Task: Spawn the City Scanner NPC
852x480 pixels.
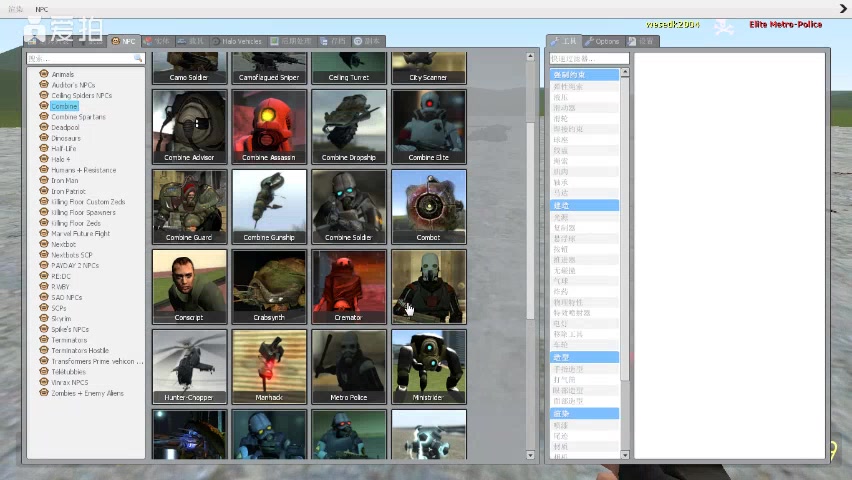Action: 429,68
